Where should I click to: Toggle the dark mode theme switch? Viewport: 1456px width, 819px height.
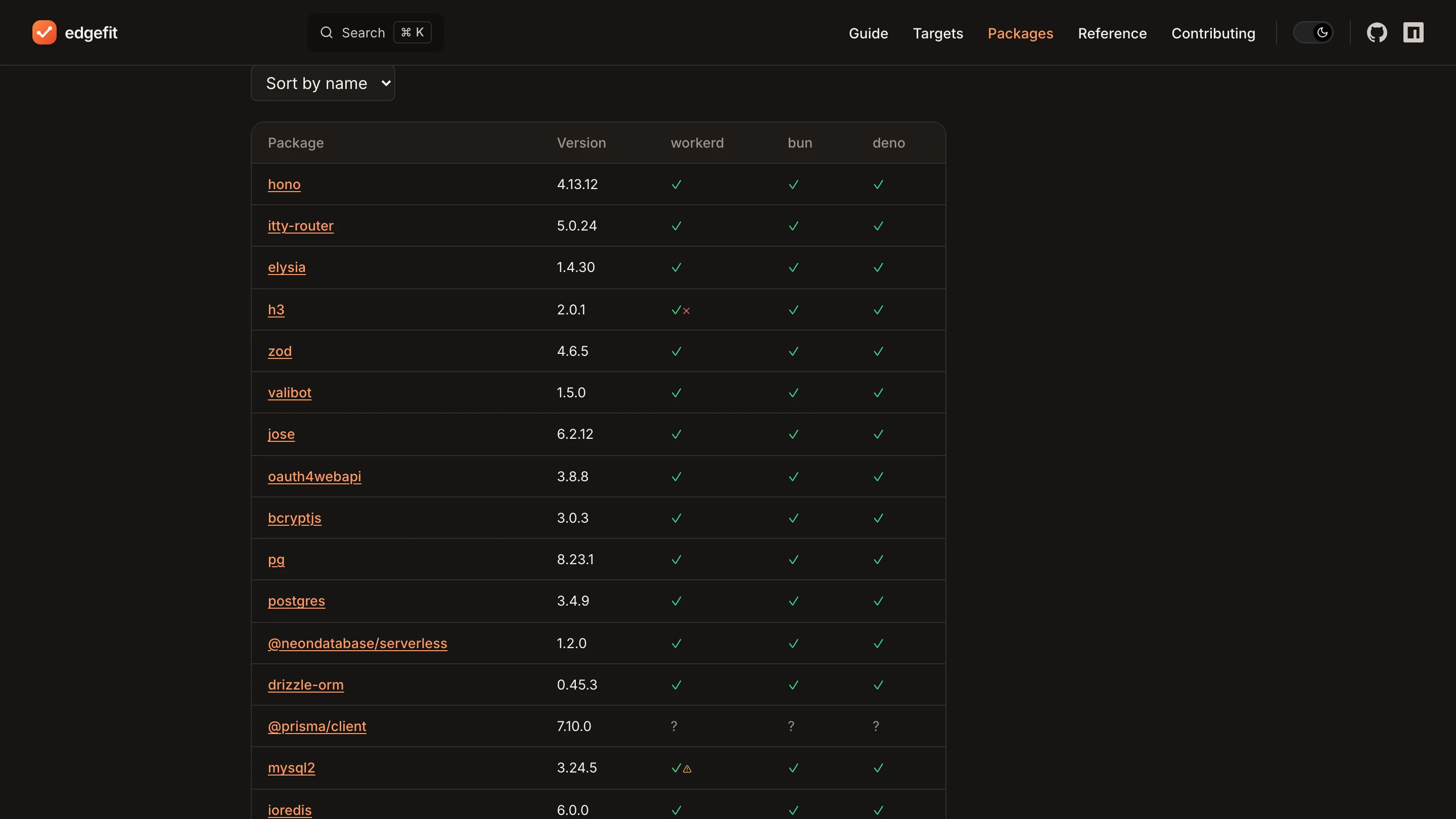[x=1313, y=32]
